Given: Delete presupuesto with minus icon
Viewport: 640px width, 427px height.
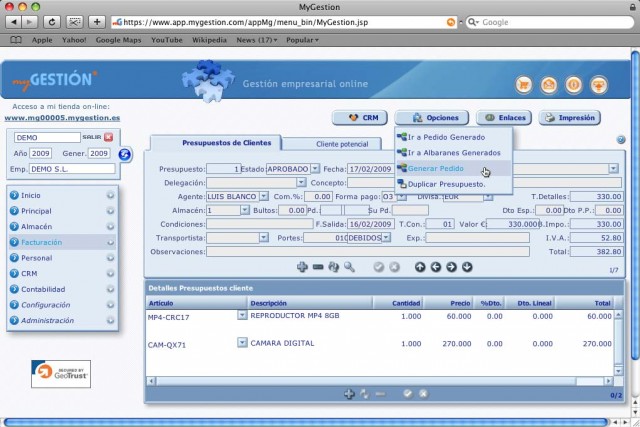Looking at the screenshot, I should 318,267.
